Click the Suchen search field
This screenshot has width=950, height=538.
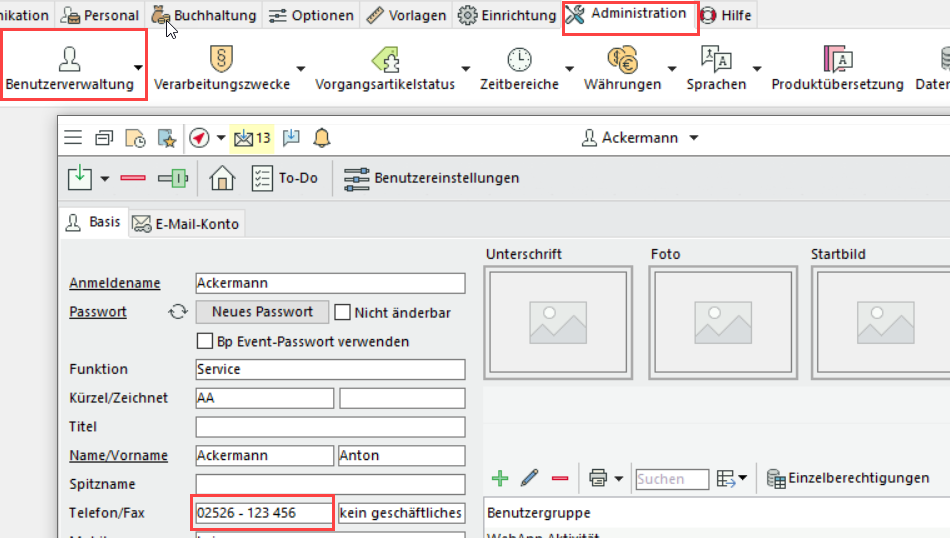tap(671, 479)
